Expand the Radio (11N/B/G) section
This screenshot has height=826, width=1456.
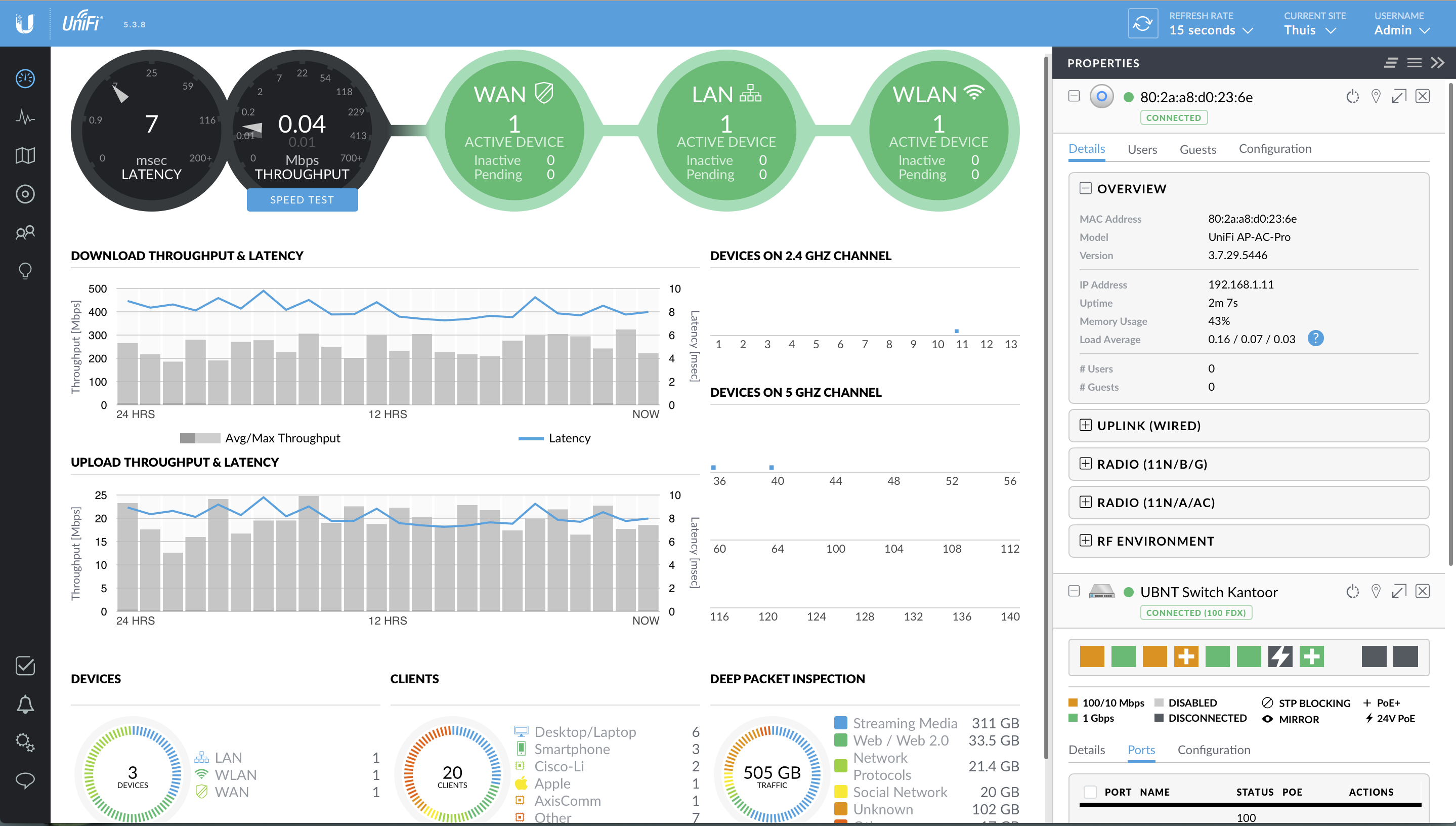tap(1085, 464)
